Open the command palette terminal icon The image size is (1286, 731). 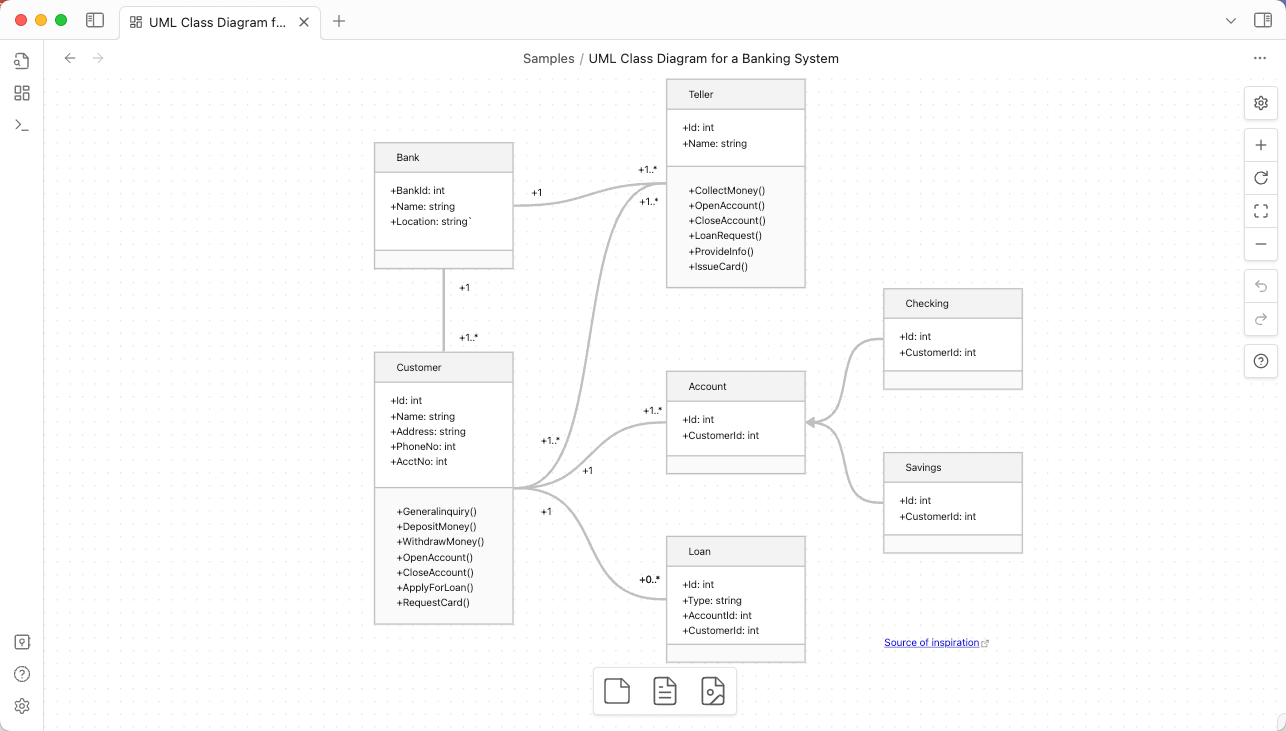(x=22, y=125)
